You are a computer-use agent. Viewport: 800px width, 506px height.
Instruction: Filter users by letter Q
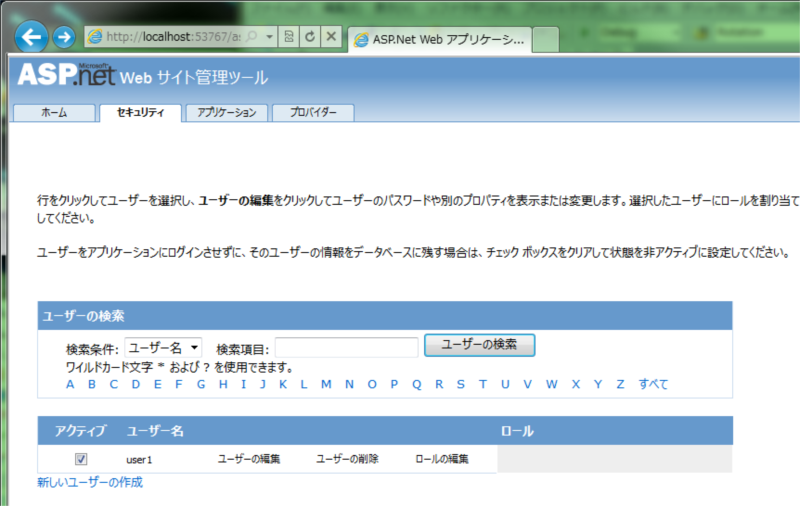417,384
